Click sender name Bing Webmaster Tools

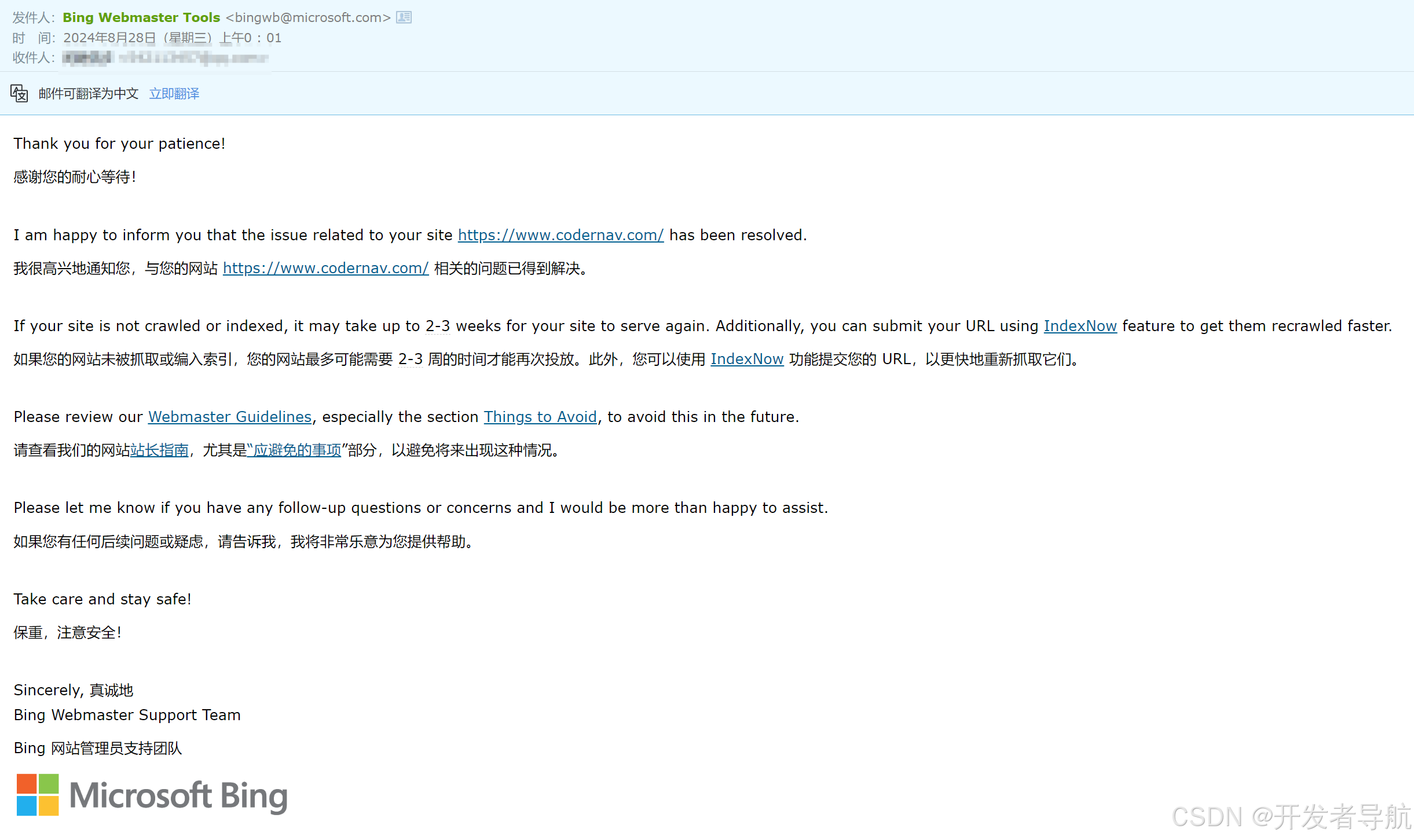141,17
